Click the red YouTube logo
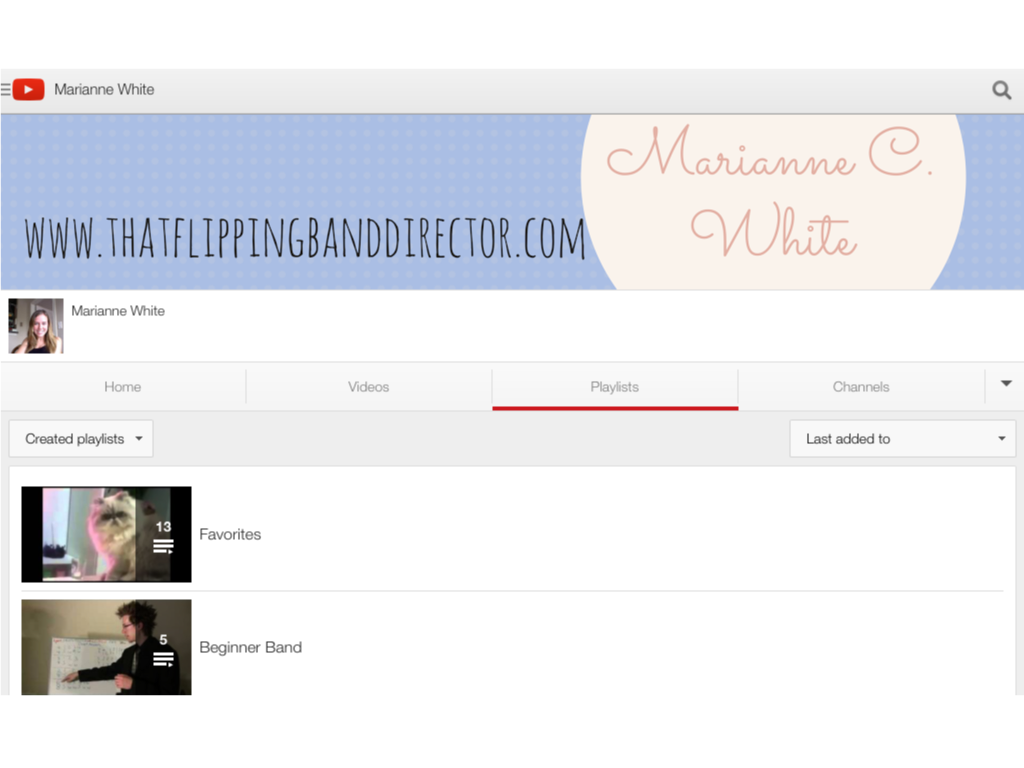Image resolution: width=1024 pixels, height=768 pixels. tap(29, 89)
